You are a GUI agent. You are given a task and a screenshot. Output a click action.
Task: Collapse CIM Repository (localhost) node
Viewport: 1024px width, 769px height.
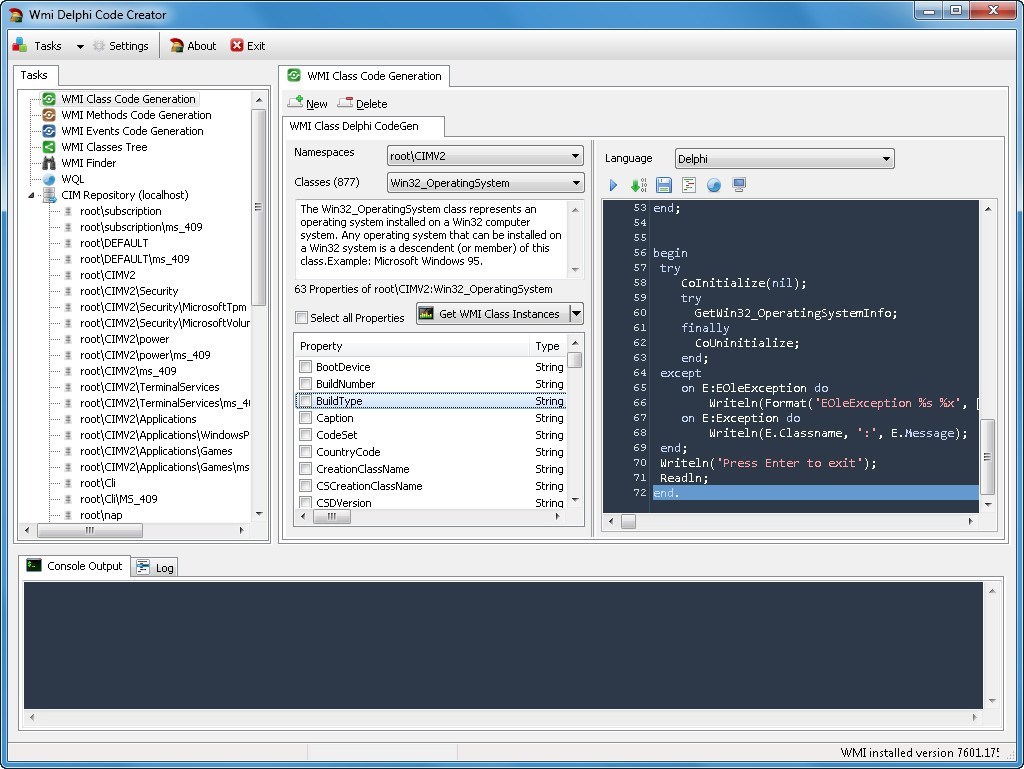point(31,195)
